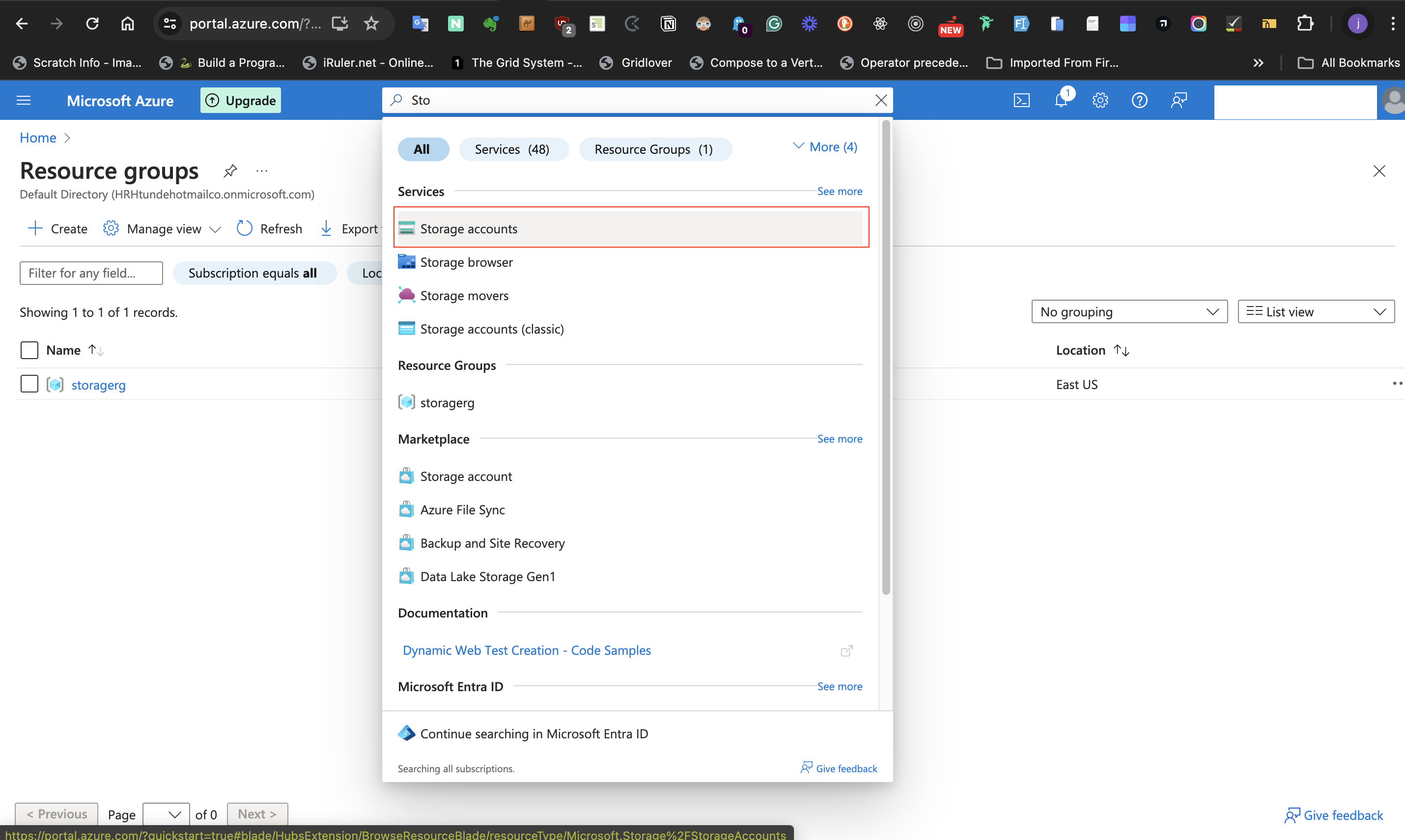
Task: Click the Upgrade button
Action: coord(241,100)
